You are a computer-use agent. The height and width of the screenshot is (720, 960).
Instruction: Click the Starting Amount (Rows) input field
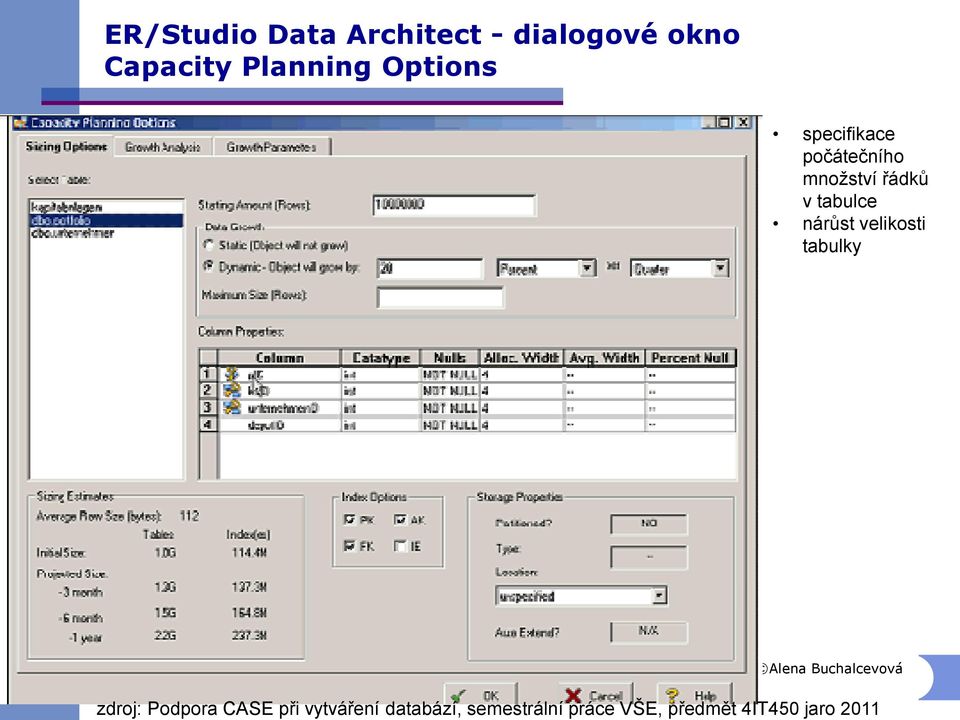pyautogui.click(x=454, y=205)
